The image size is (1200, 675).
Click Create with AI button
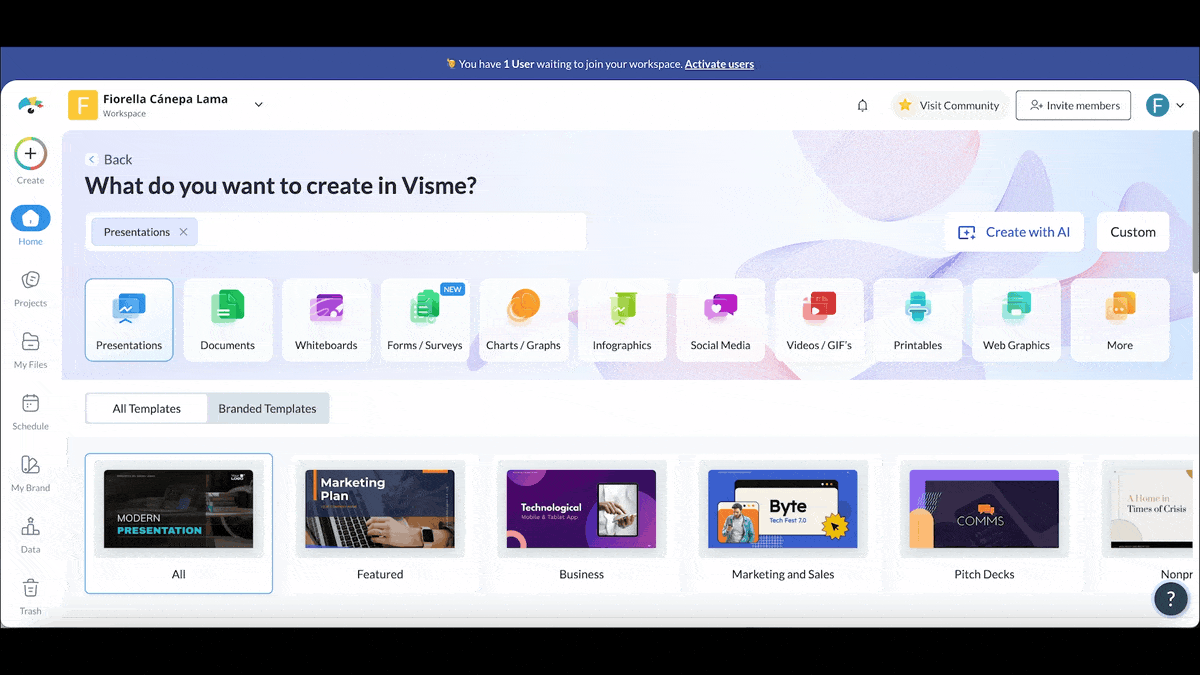click(x=1013, y=232)
